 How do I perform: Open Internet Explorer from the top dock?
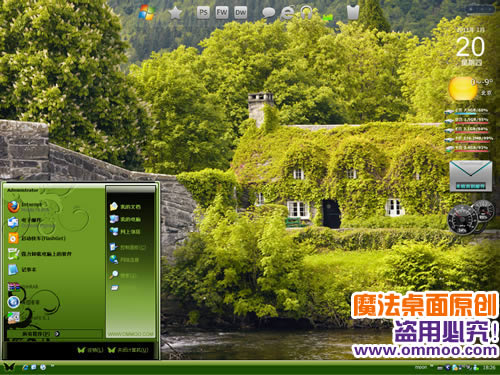click(x=287, y=13)
